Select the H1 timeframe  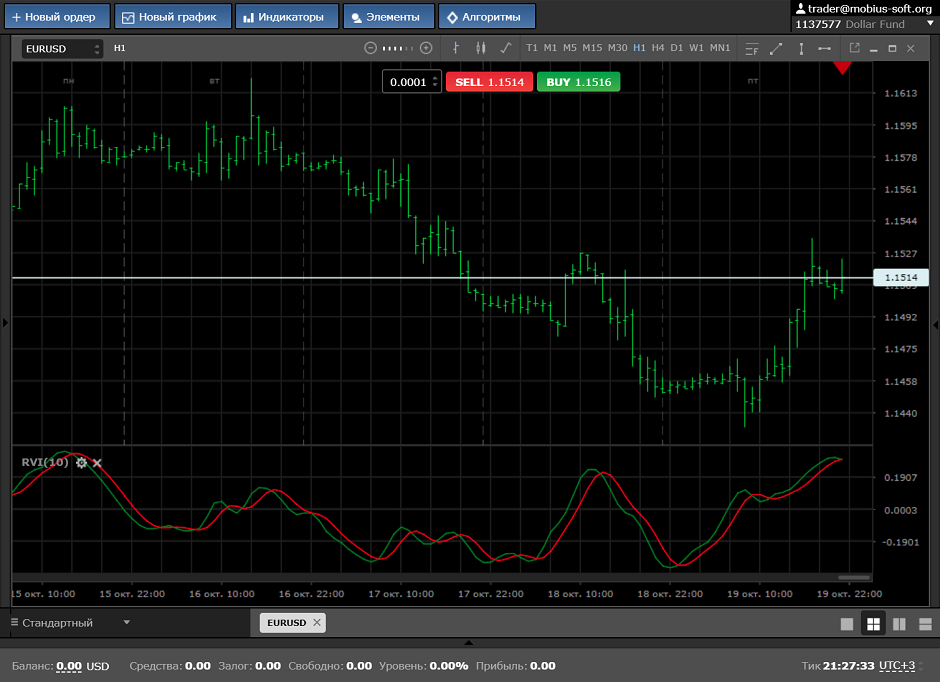coord(640,48)
